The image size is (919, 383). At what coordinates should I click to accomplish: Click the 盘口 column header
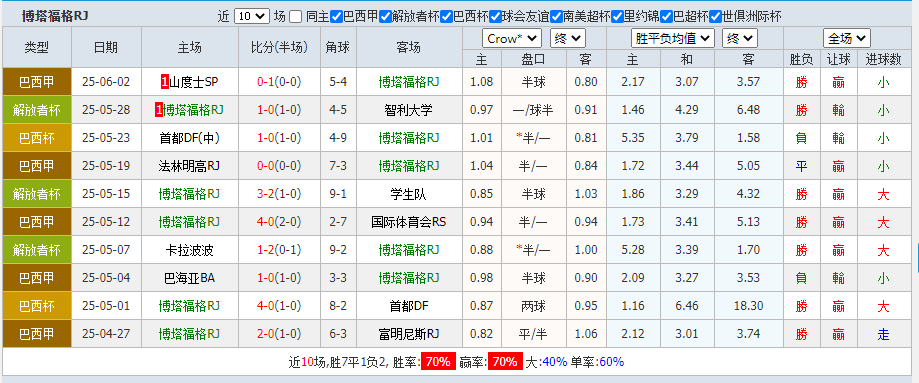tap(533, 59)
